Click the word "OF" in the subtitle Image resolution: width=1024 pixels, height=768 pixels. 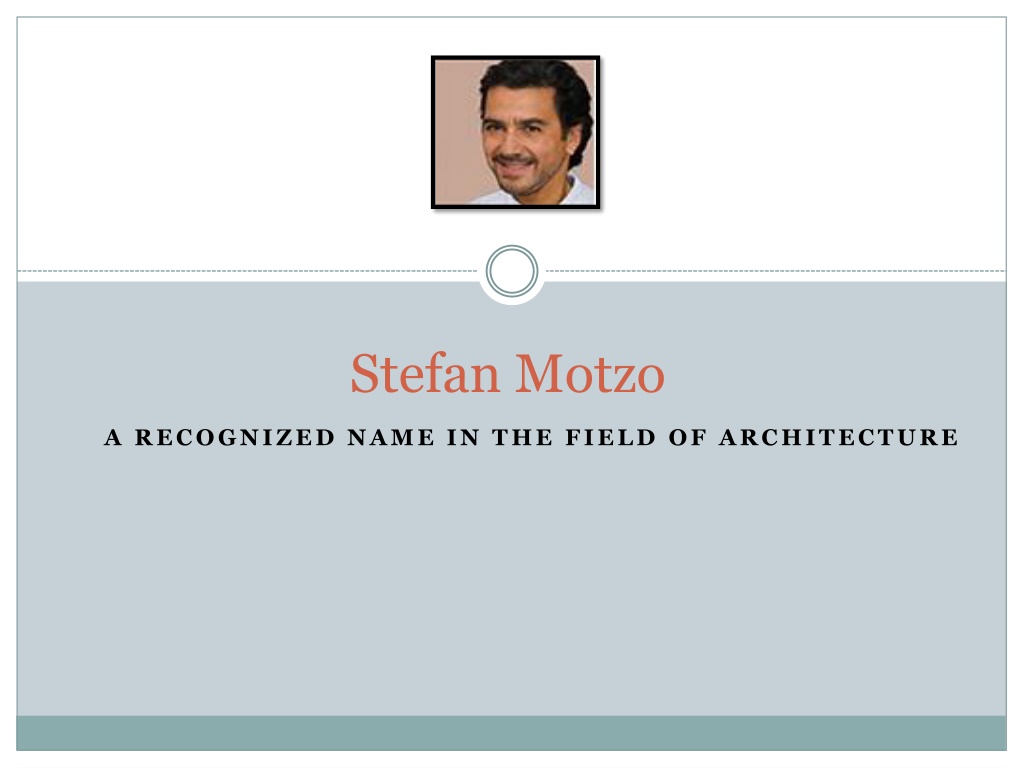point(687,437)
